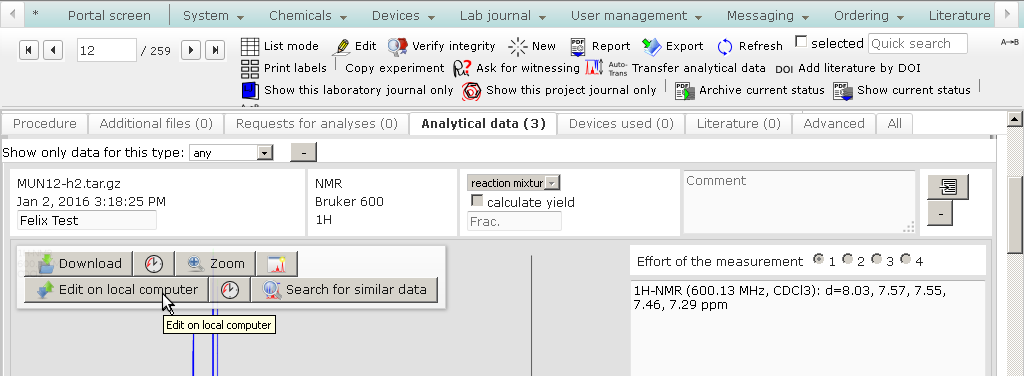Open the reaction mixture dropdown
1024x376 pixels.
514,183
